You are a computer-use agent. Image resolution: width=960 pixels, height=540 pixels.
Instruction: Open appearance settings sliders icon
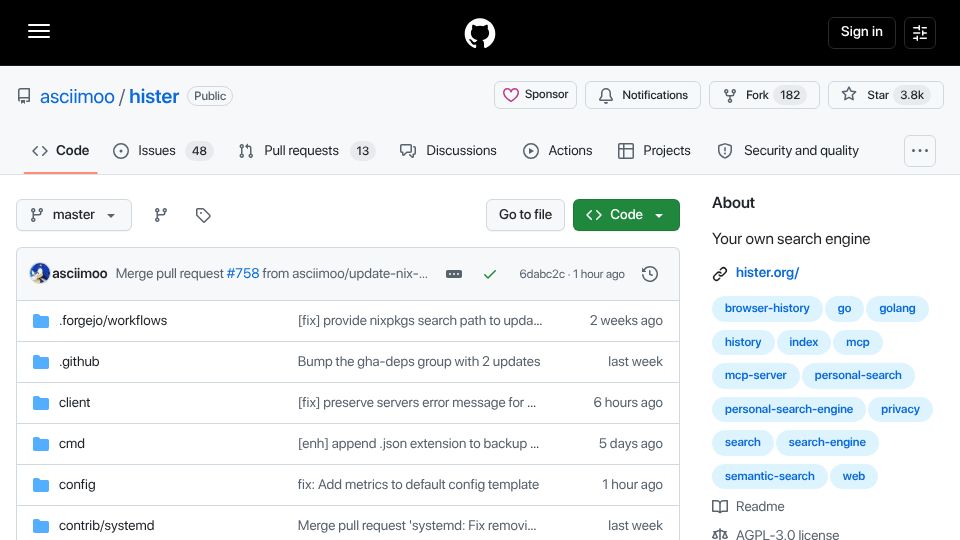click(x=920, y=33)
